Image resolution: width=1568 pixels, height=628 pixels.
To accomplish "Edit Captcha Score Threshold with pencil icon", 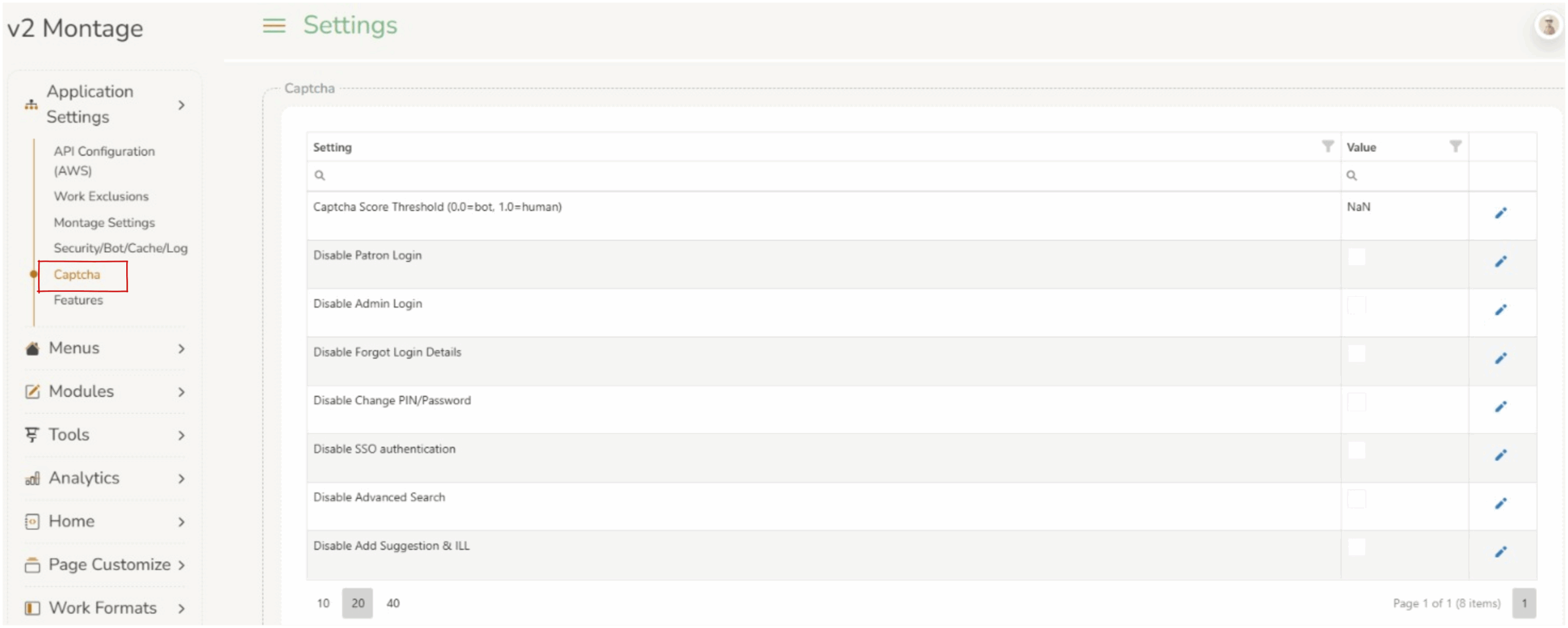I will point(1500,213).
